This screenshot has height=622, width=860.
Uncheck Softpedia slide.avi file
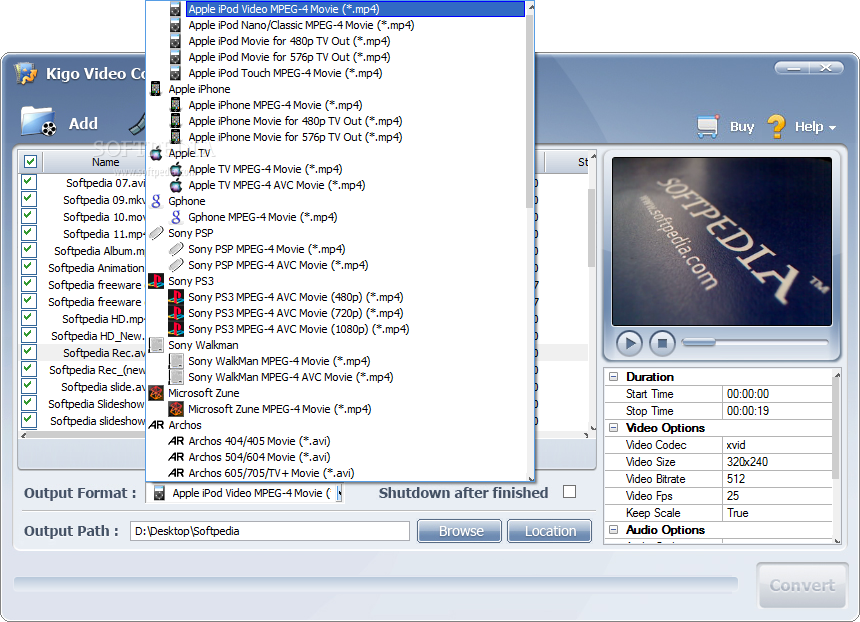pyautogui.click(x=29, y=386)
